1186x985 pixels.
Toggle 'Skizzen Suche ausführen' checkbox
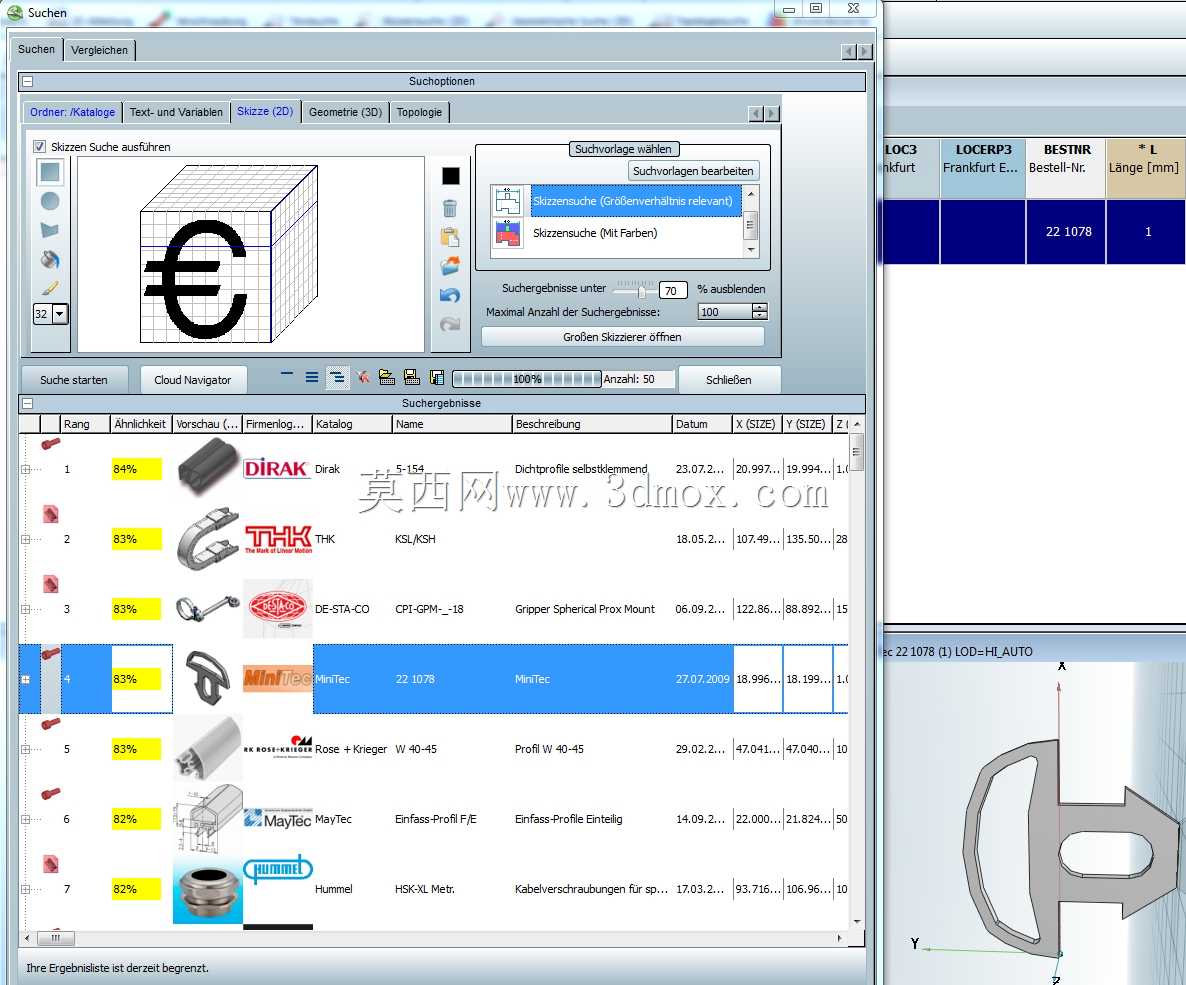(39, 147)
